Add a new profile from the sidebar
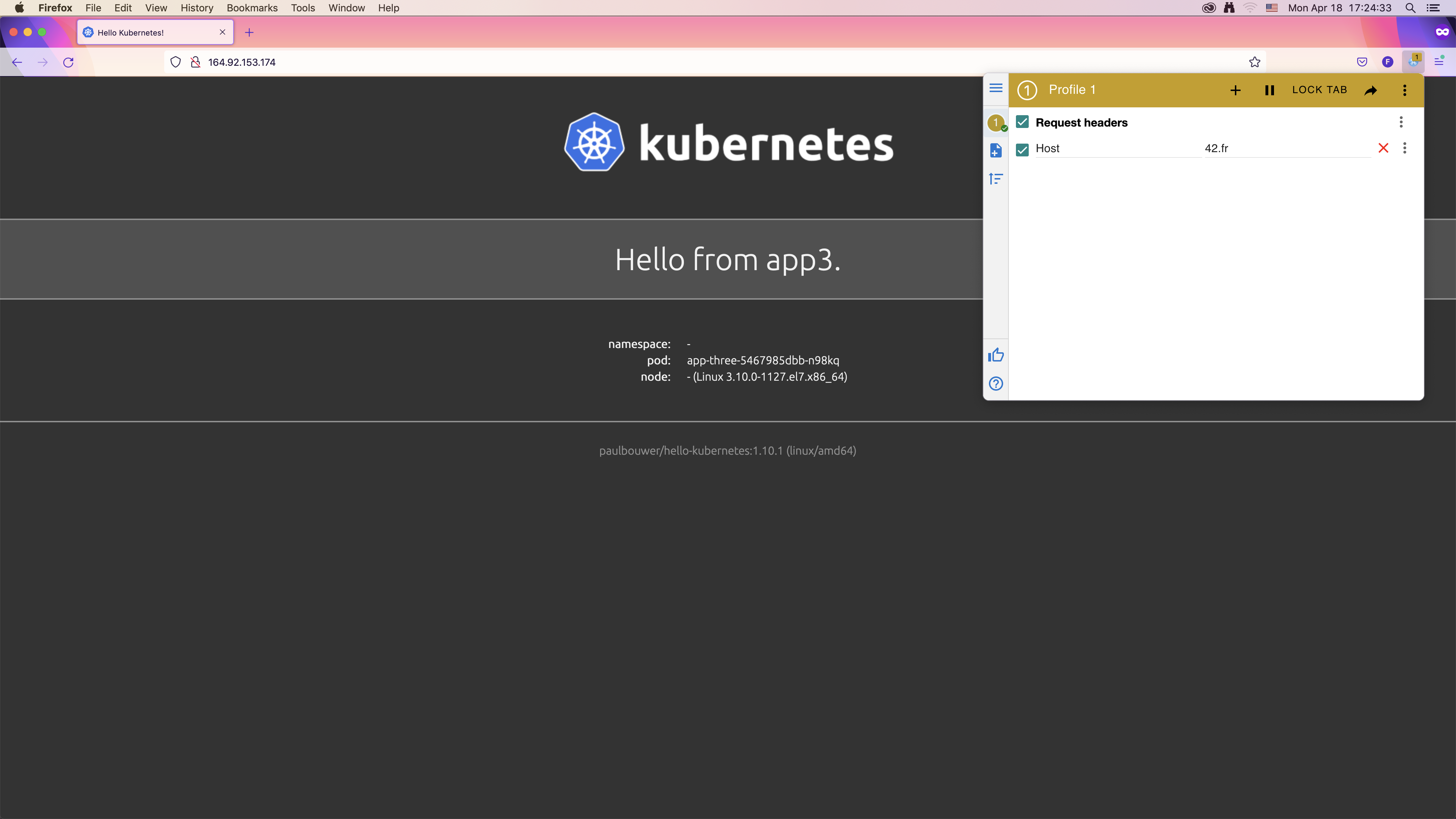The image size is (1456, 819). click(x=995, y=150)
